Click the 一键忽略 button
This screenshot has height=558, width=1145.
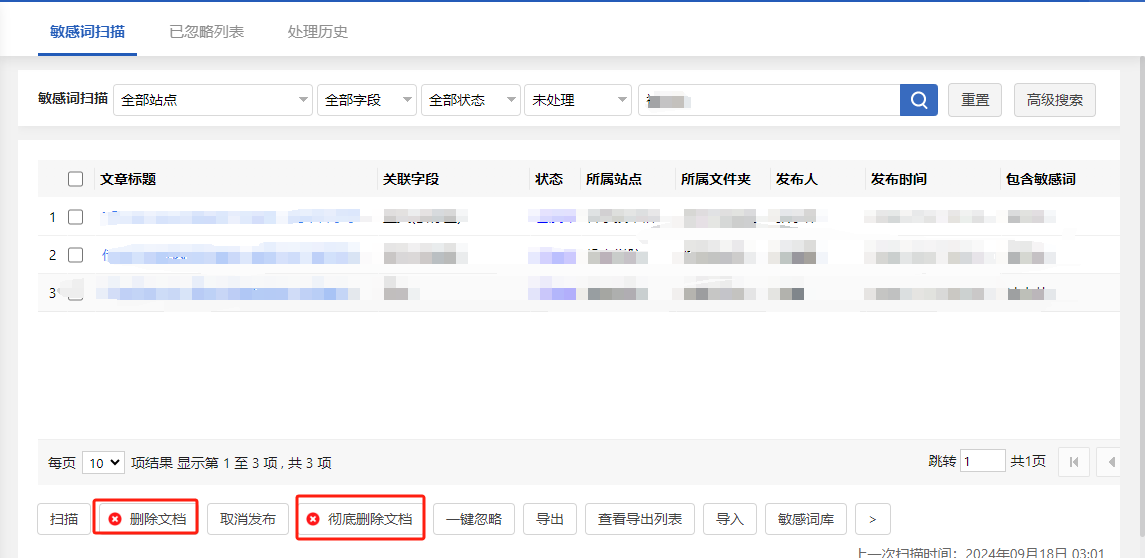[474, 519]
